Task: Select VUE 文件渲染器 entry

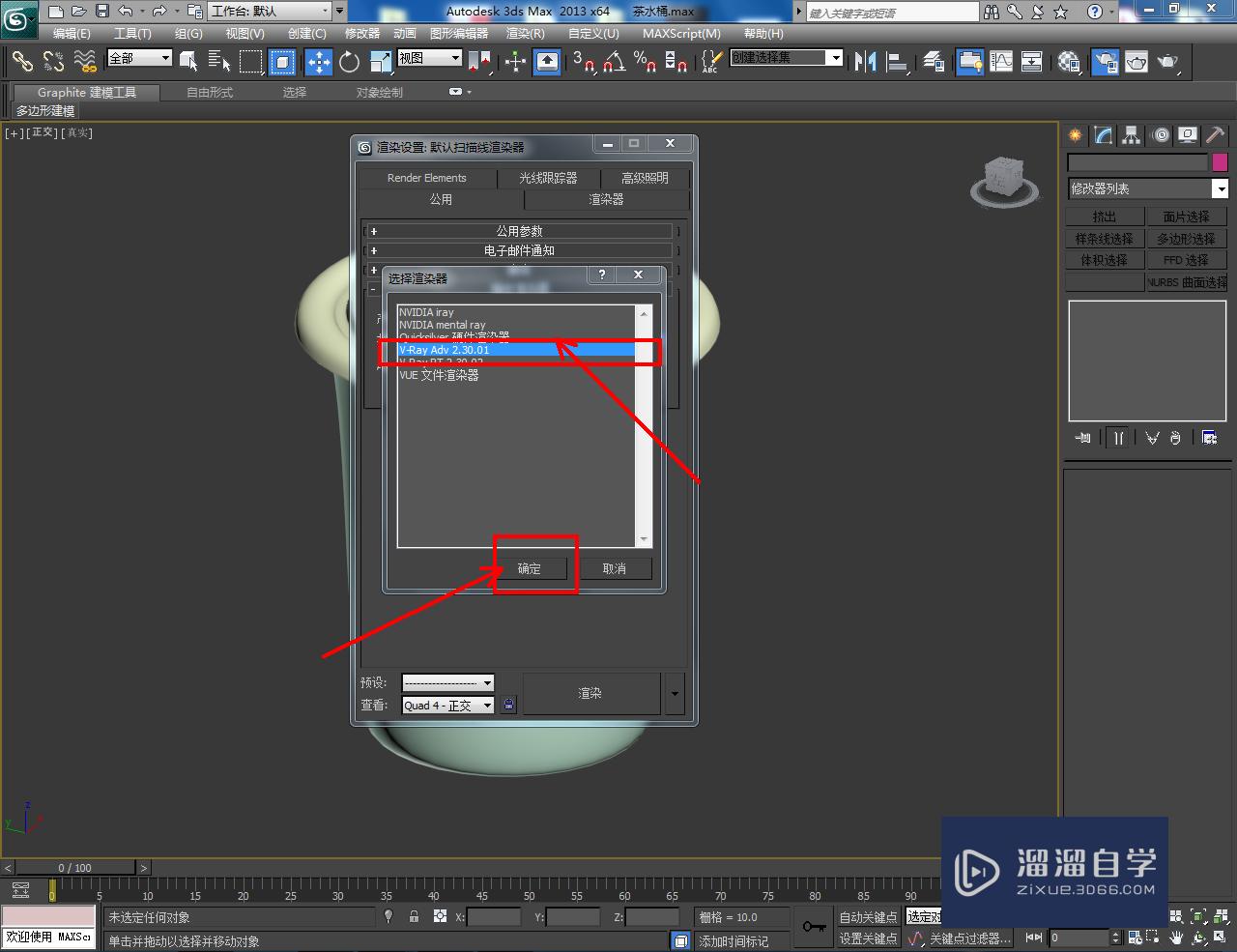Action: 516,375
